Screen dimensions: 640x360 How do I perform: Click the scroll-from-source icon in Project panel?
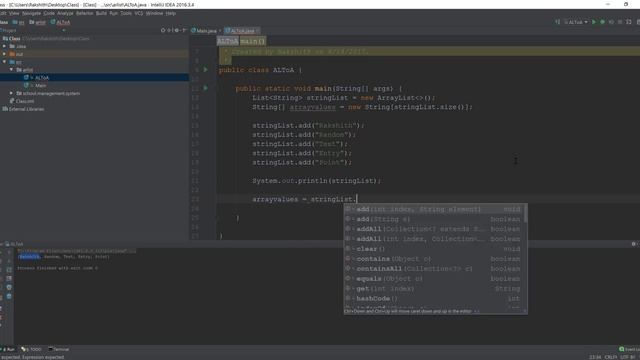163,30
